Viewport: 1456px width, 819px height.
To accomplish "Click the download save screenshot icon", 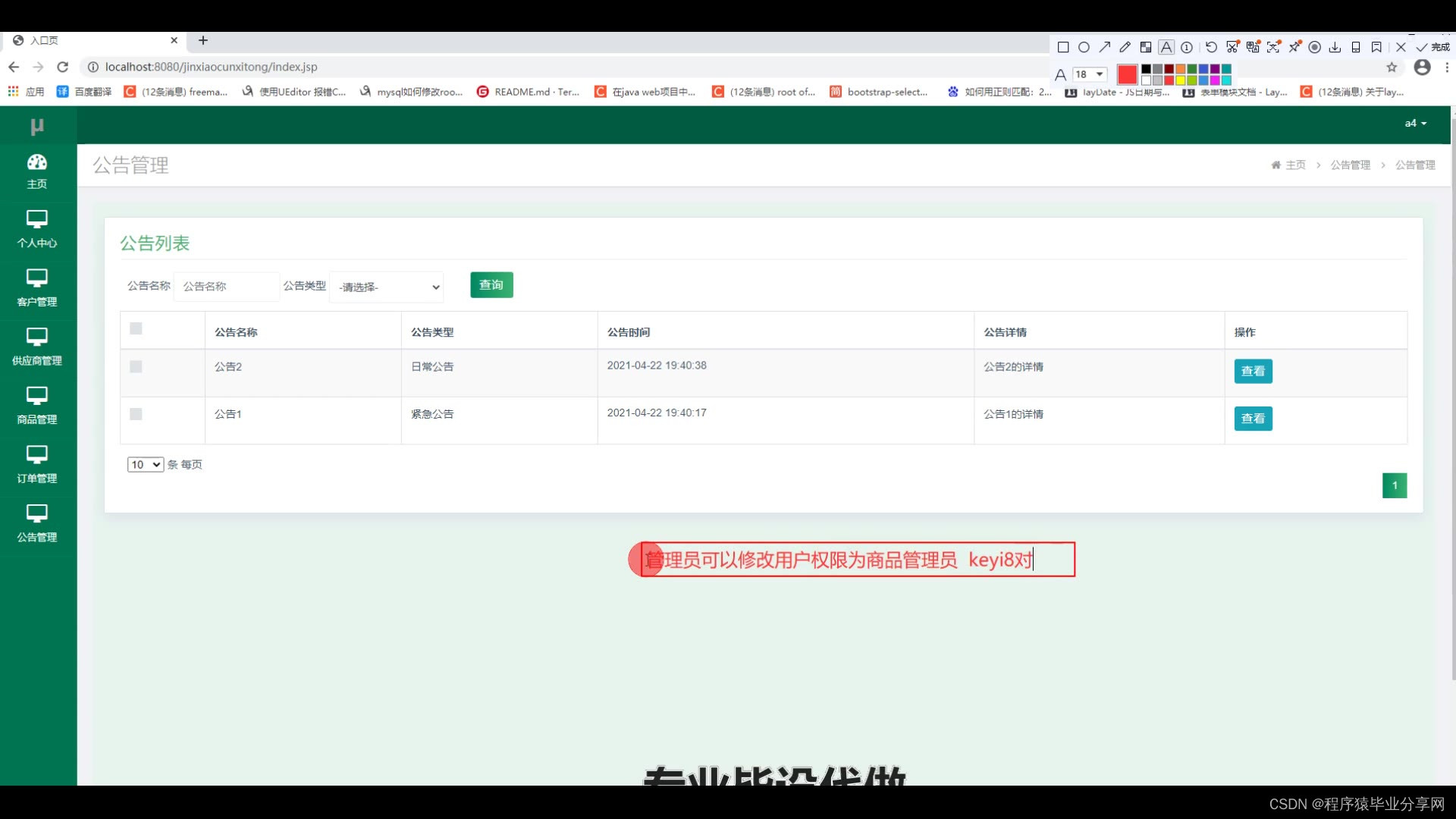I will coord(1335,47).
